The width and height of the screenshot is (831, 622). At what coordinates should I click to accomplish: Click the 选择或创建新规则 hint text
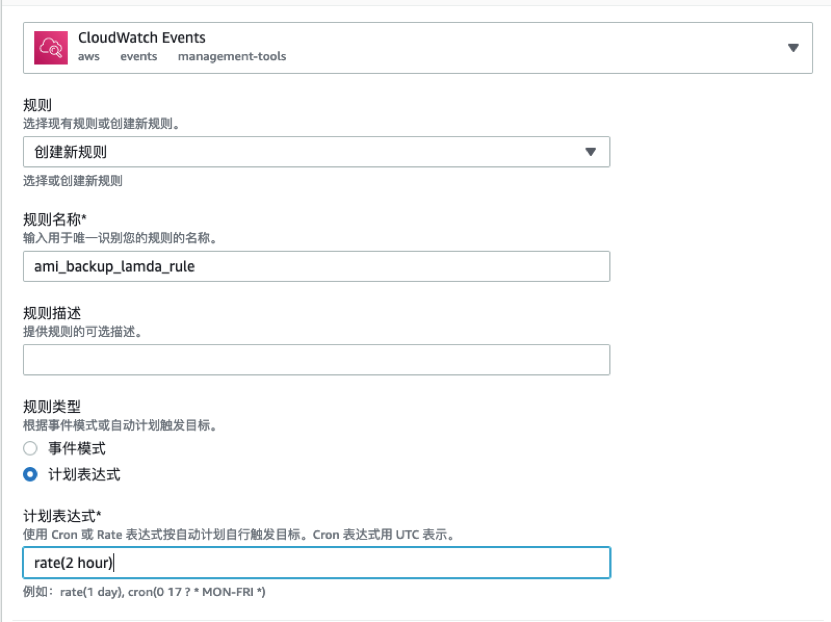tap(73, 181)
